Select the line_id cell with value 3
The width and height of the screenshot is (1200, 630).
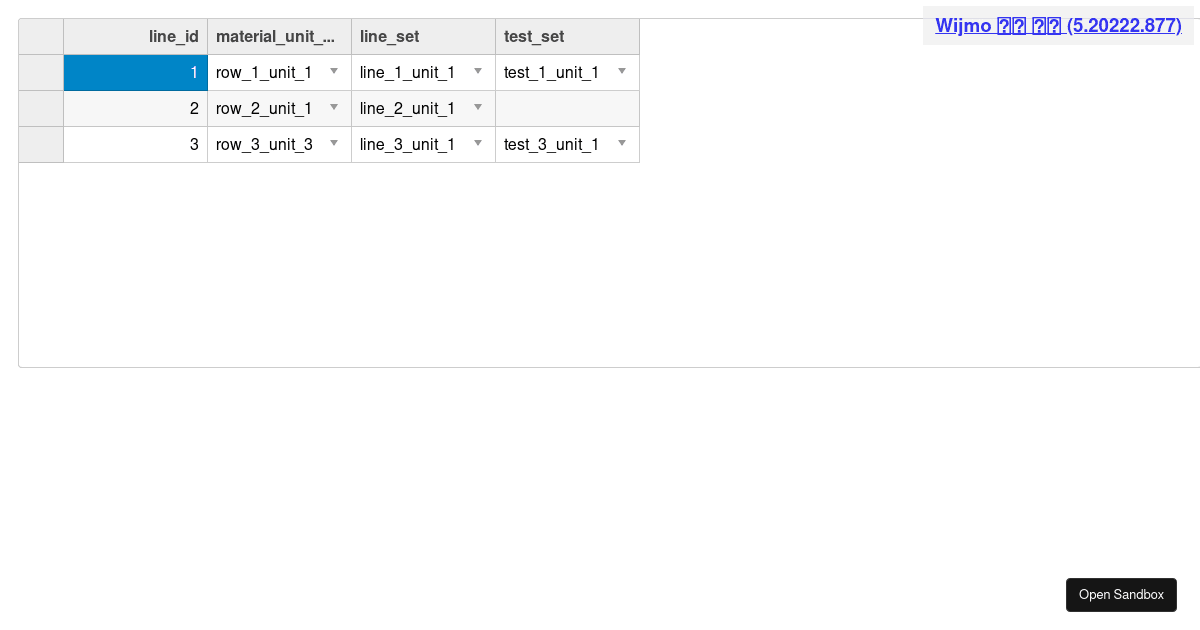[136, 145]
